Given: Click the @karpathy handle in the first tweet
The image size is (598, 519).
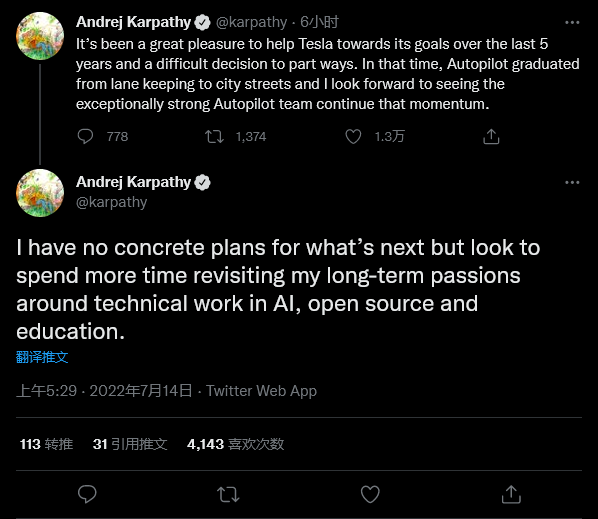Looking at the screenshot, I should (251, 22).
